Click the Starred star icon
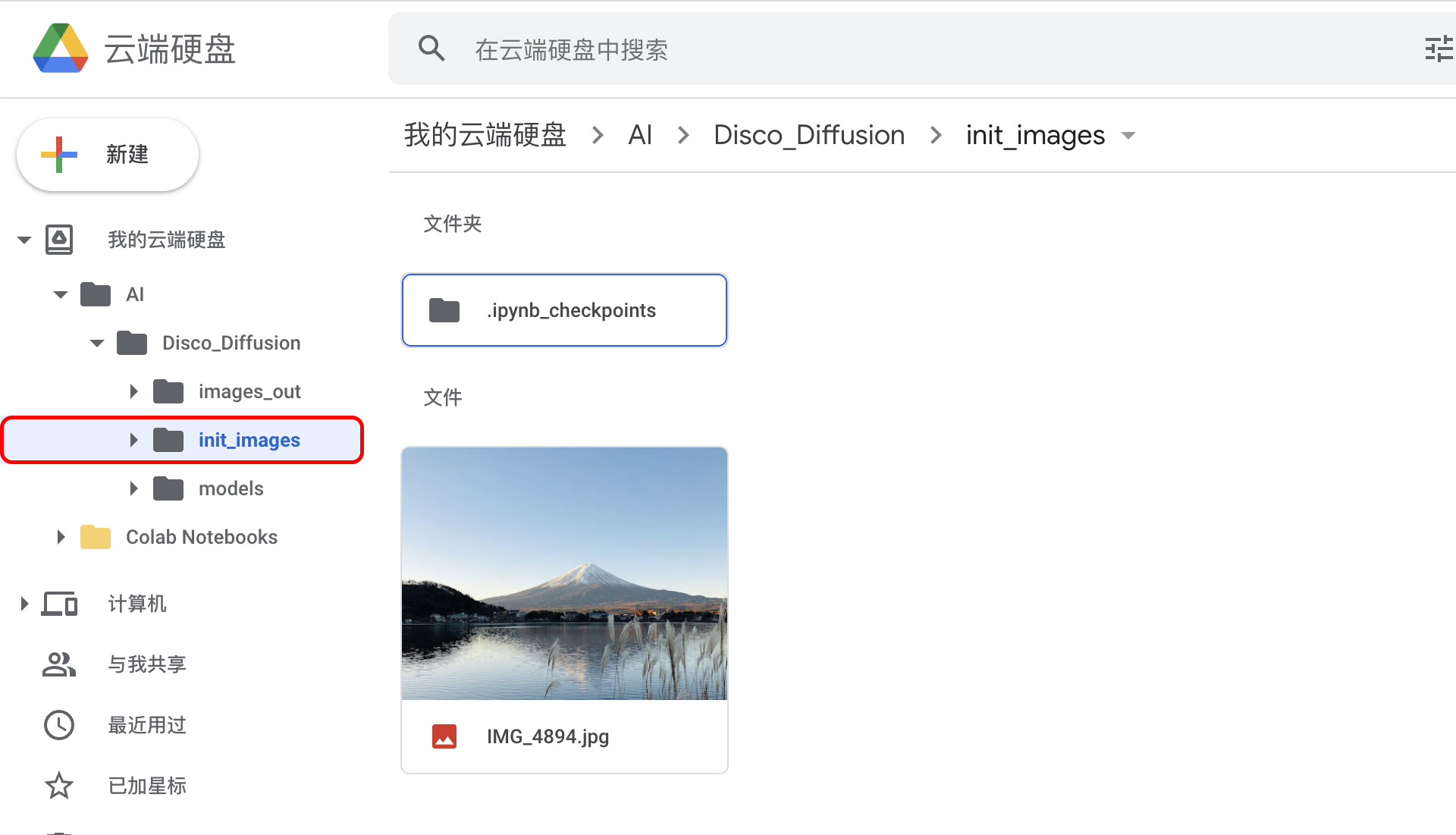 (59, 786)
